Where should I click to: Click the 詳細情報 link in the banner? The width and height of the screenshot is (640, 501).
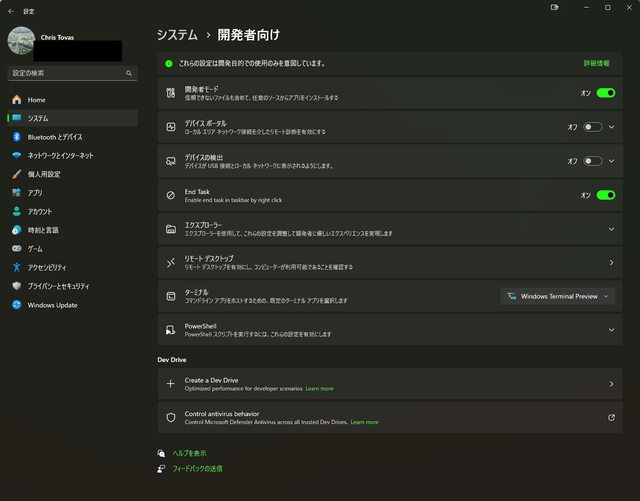596,63
